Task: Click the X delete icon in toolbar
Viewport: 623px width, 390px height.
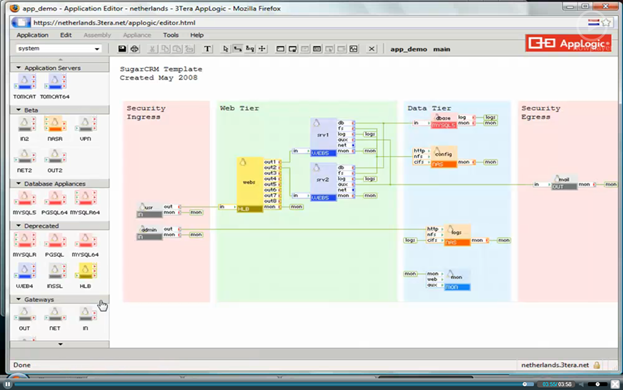Action: 371,49
